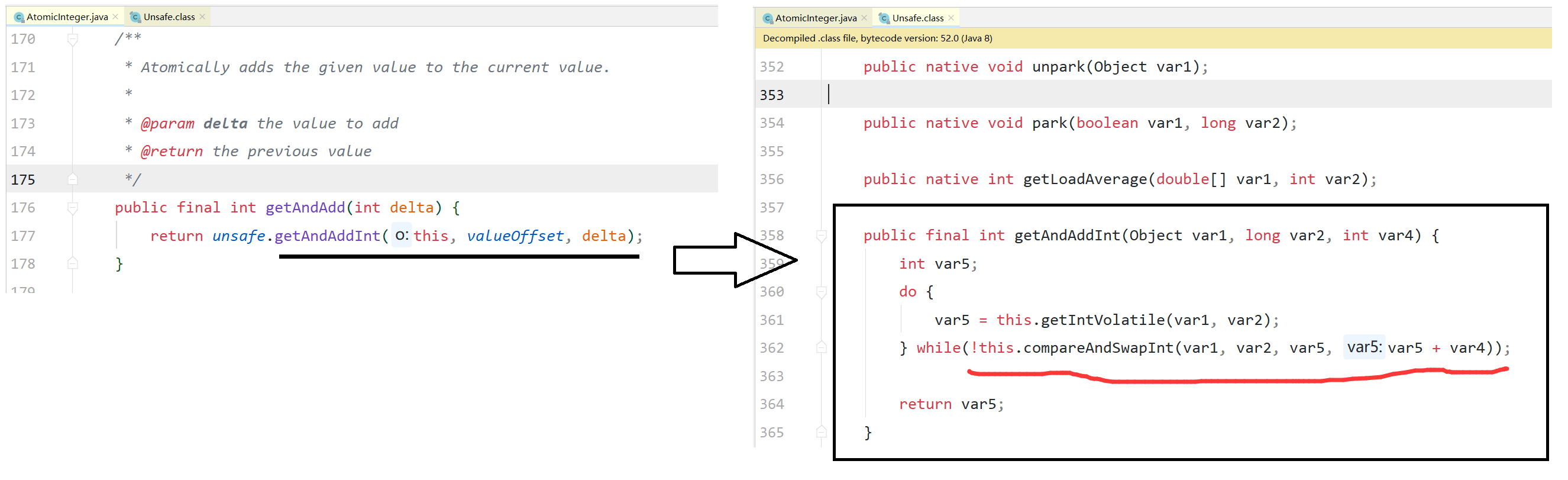Click the AtomicInteger.java file icon in left editor
Image resolution: width=1568 pixels, height=480 pixels.
click(19, 17)
